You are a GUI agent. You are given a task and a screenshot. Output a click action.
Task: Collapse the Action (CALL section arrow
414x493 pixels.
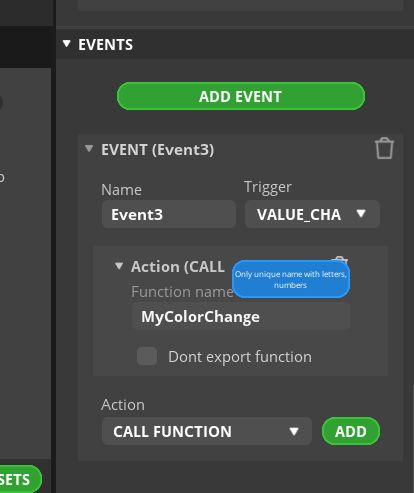[x=119, y=266]
